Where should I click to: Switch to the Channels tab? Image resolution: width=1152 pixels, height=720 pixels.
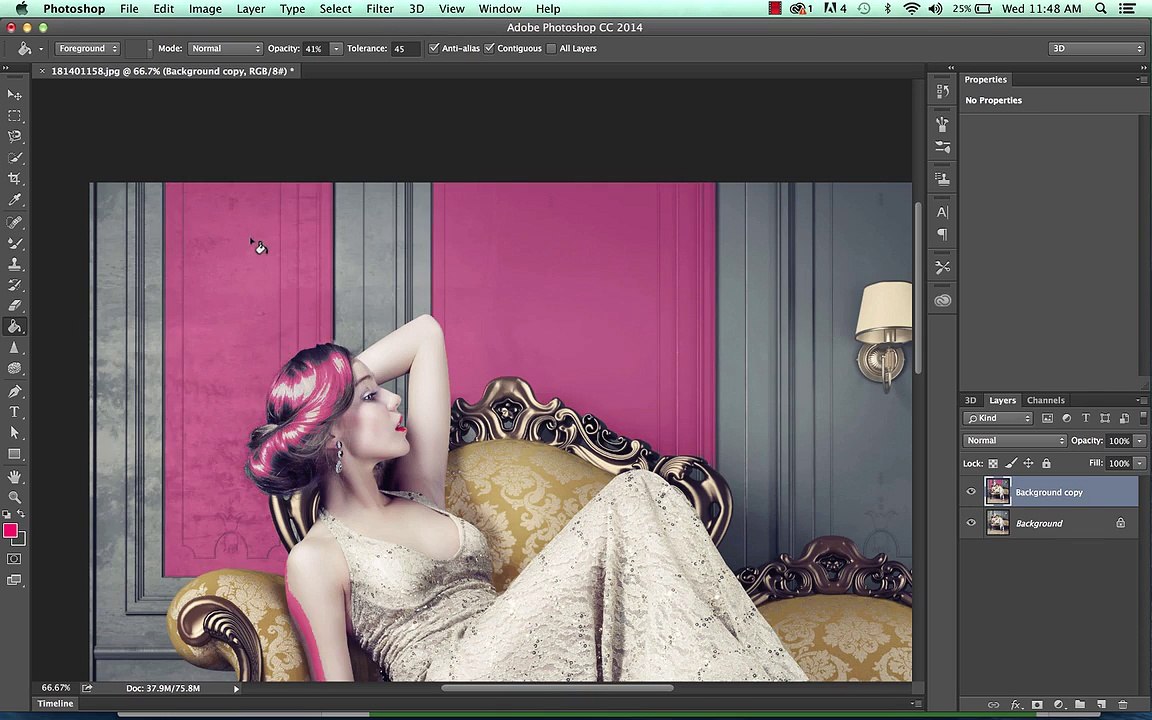[x=1045, y=400]
